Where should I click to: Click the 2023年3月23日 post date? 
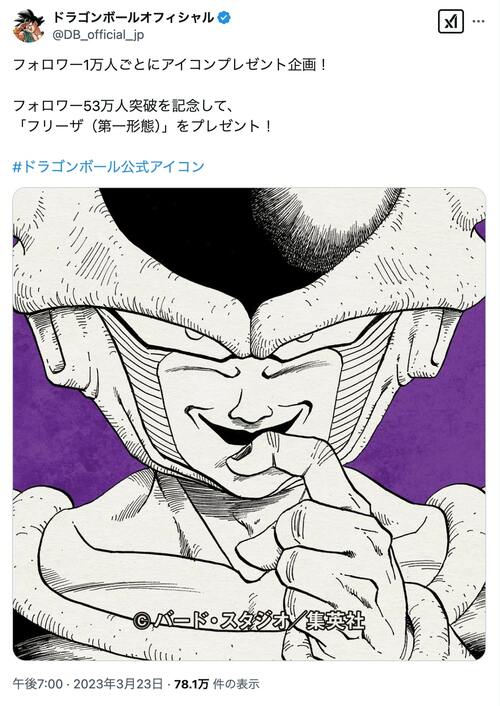(118, 684)
